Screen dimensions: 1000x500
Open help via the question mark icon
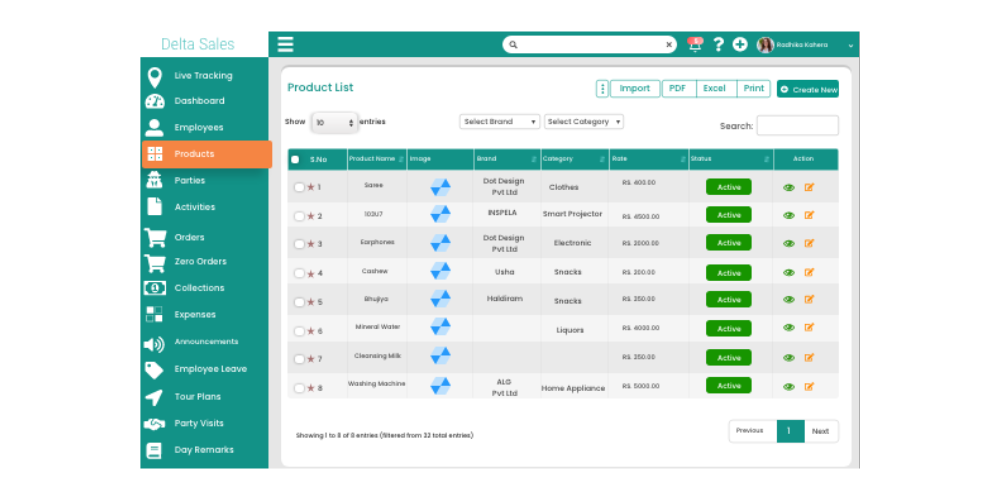[x=718, y=44]
